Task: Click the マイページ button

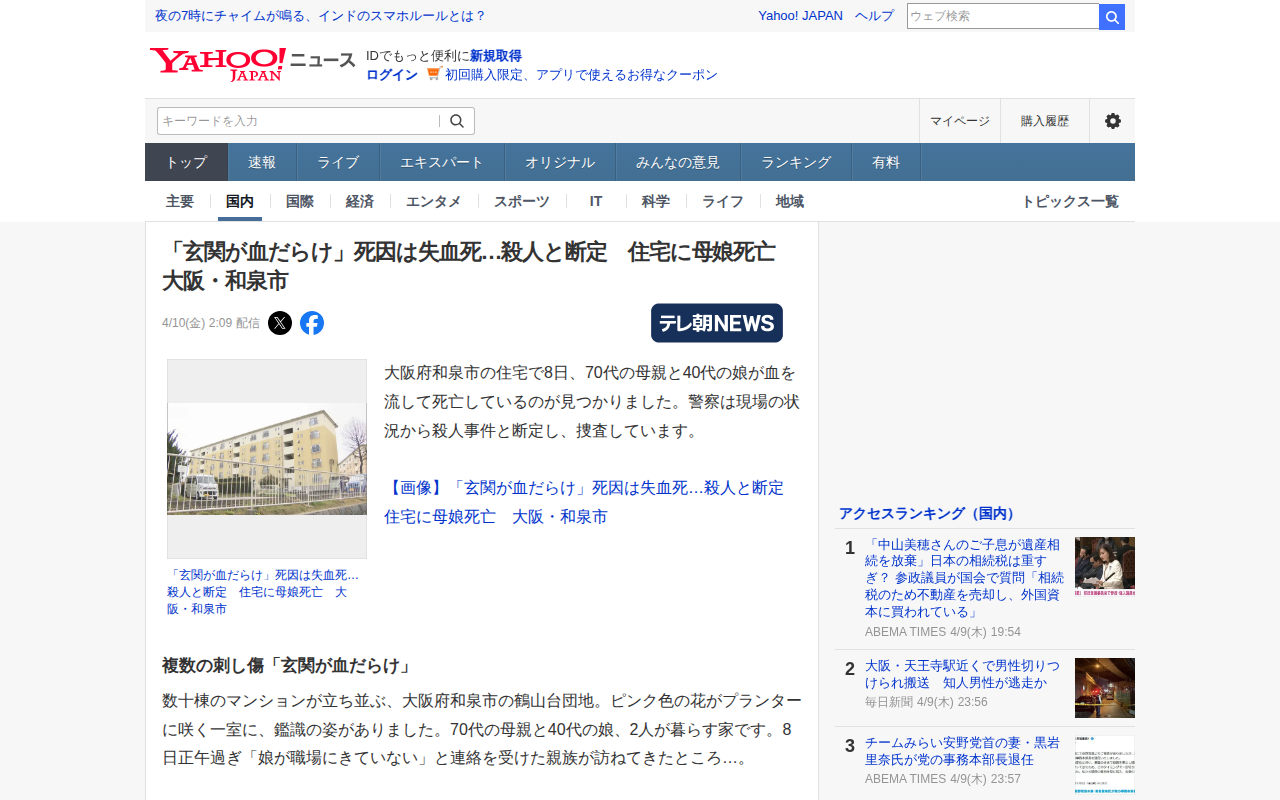Action: click(959, 121)
